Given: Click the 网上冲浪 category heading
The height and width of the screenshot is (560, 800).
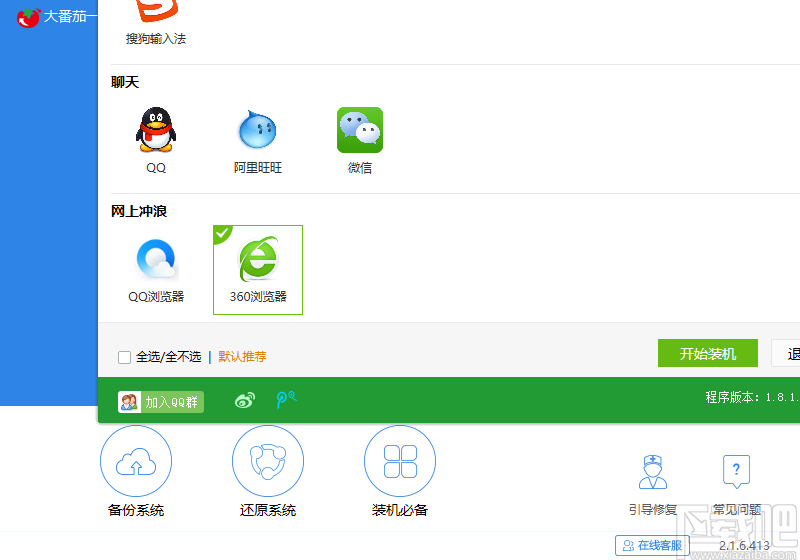Looking at the screenshot, I should [139, 211].
